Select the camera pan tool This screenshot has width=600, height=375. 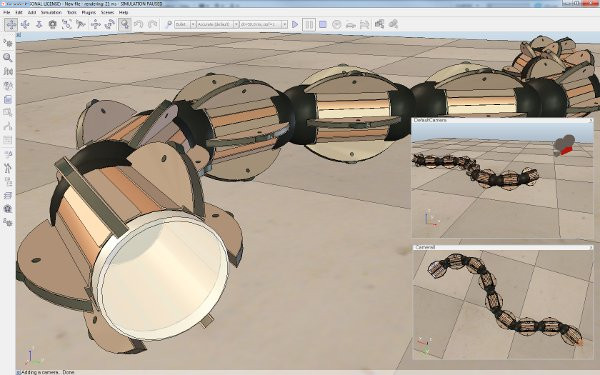click(11, 24)
